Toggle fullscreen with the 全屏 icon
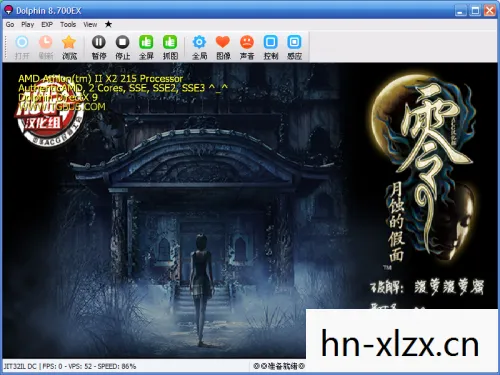 point(146,47)
